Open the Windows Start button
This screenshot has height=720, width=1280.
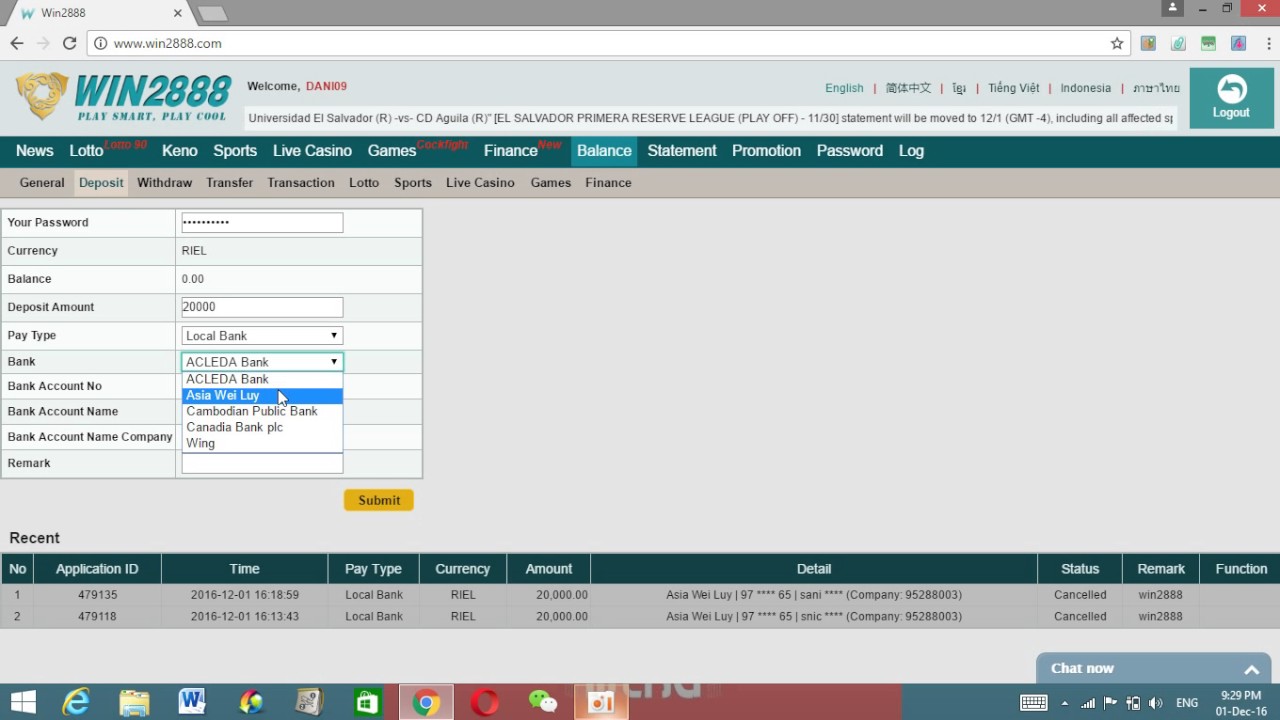(x=23, y=702)
